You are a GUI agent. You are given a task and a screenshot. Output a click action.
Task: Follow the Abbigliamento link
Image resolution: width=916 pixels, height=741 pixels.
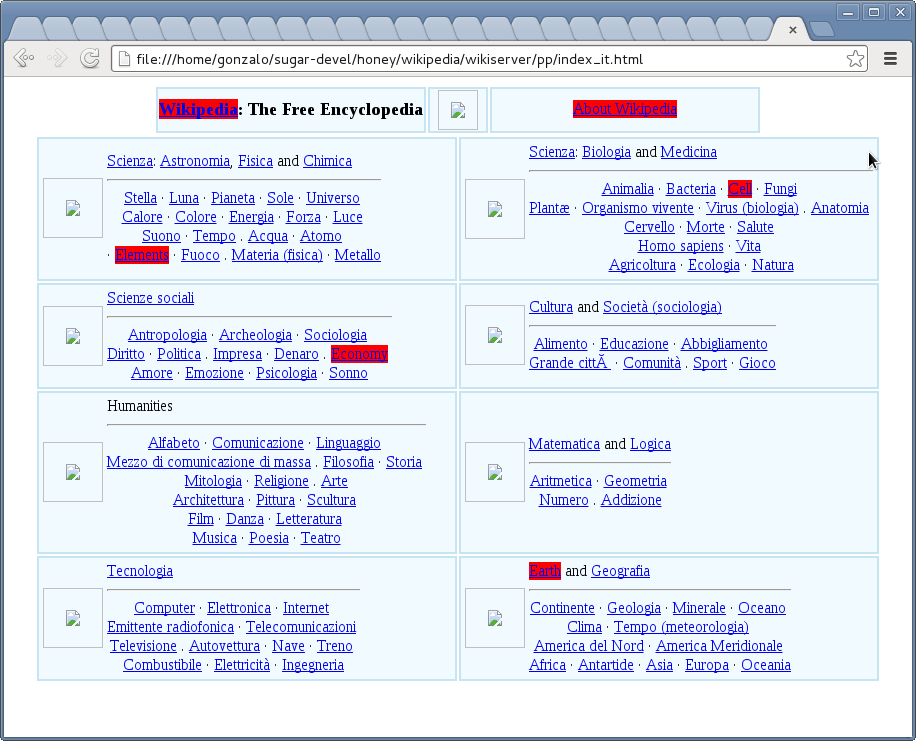724,344
